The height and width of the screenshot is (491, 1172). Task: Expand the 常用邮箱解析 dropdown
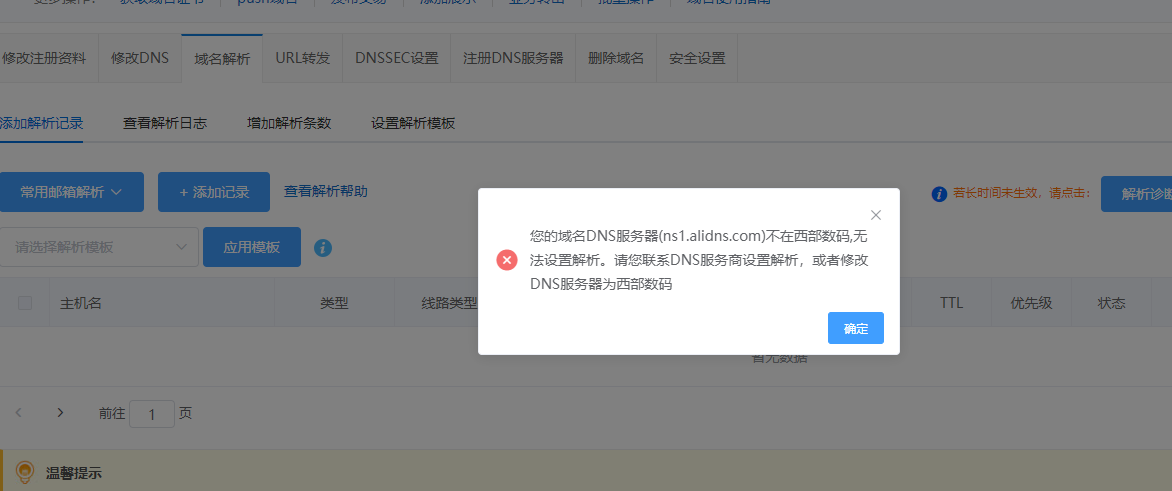pyautogui.click(x=71, y=192)
